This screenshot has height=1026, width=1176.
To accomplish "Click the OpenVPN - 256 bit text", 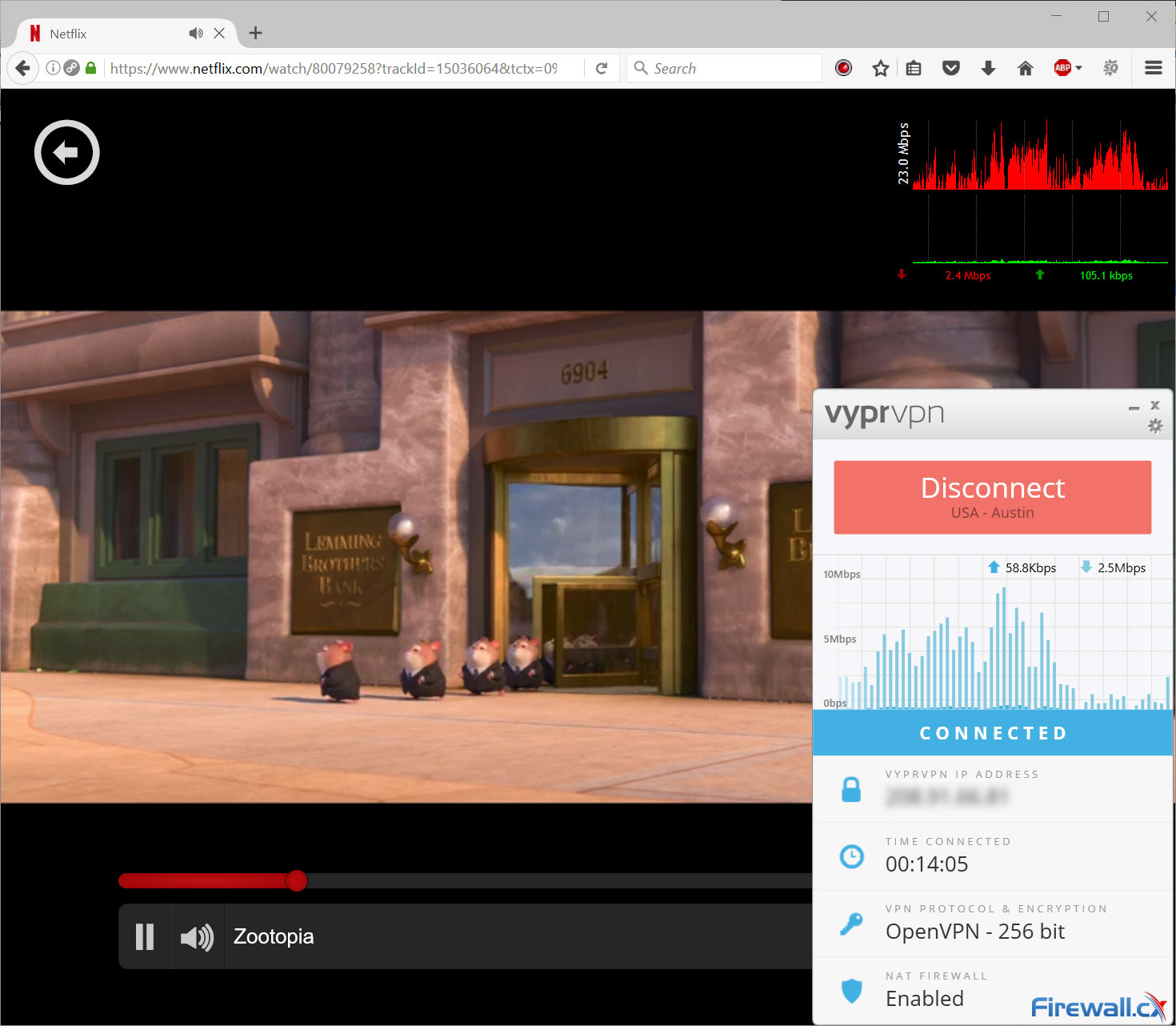I will pyautogui.click(x=975, y=932).
